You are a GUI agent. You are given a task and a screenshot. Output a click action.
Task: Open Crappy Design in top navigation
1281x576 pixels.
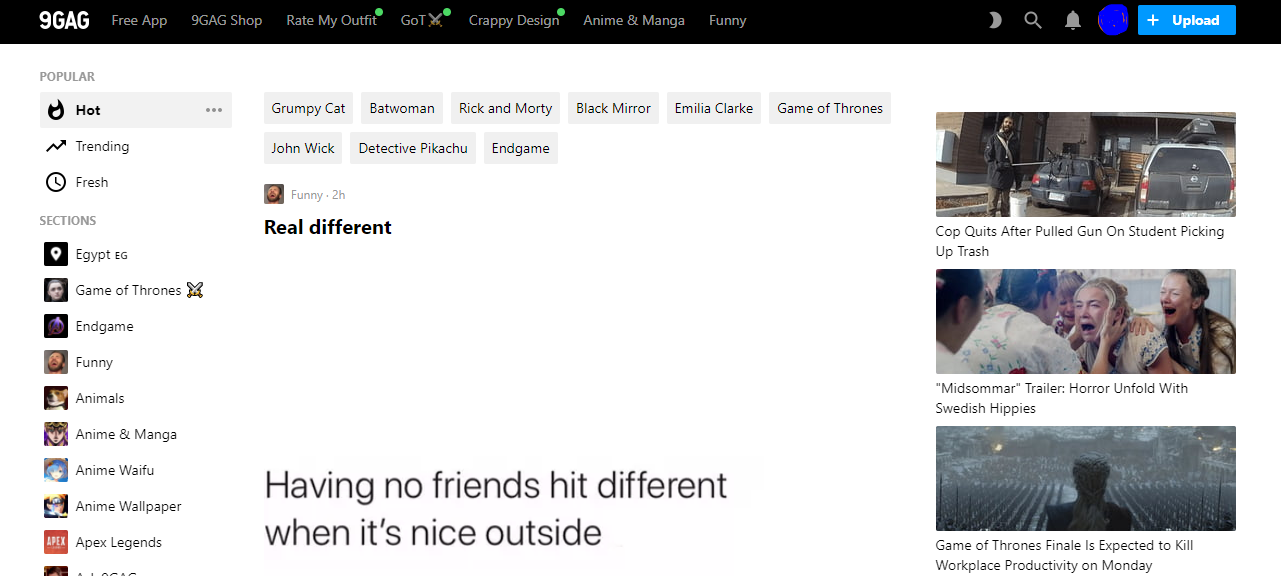coord(514,20)
